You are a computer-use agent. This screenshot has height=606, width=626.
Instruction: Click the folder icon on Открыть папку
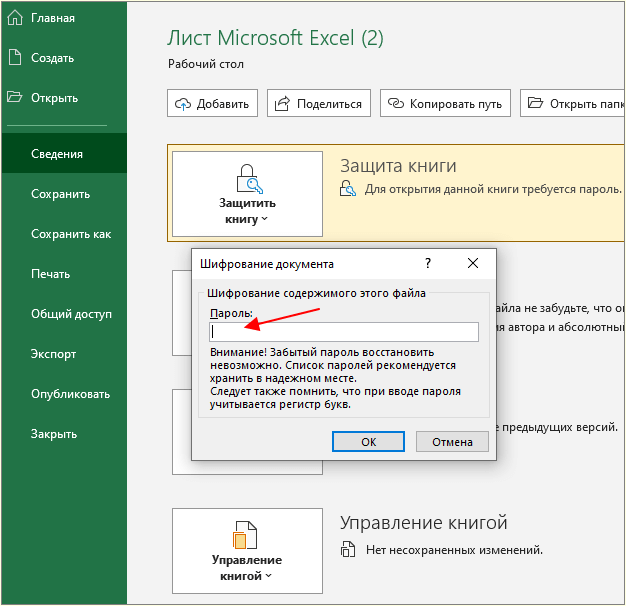click(x=535, y=103)
